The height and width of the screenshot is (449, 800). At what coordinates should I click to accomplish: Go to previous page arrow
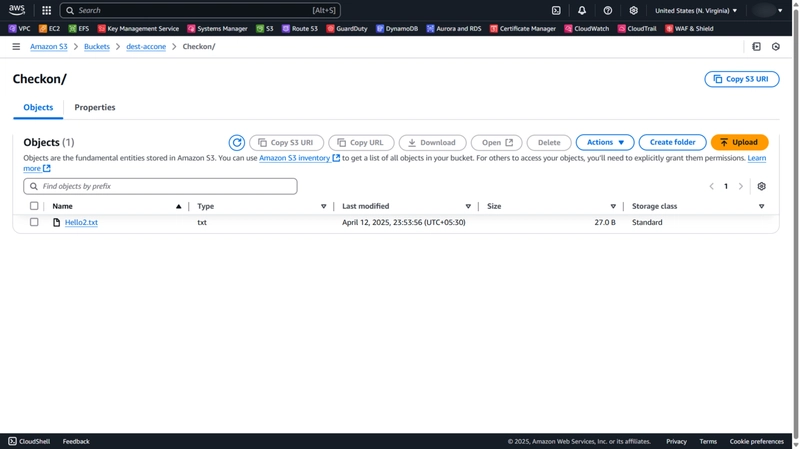[x=711, y=186]
